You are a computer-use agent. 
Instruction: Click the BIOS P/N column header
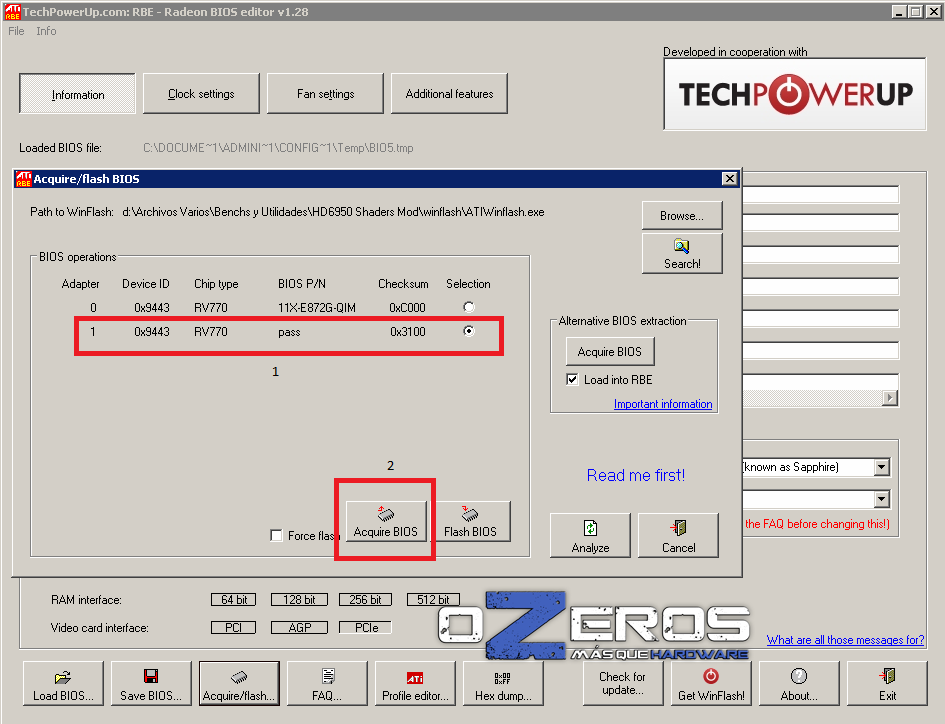pyautogui.click(x=302, y=284)
